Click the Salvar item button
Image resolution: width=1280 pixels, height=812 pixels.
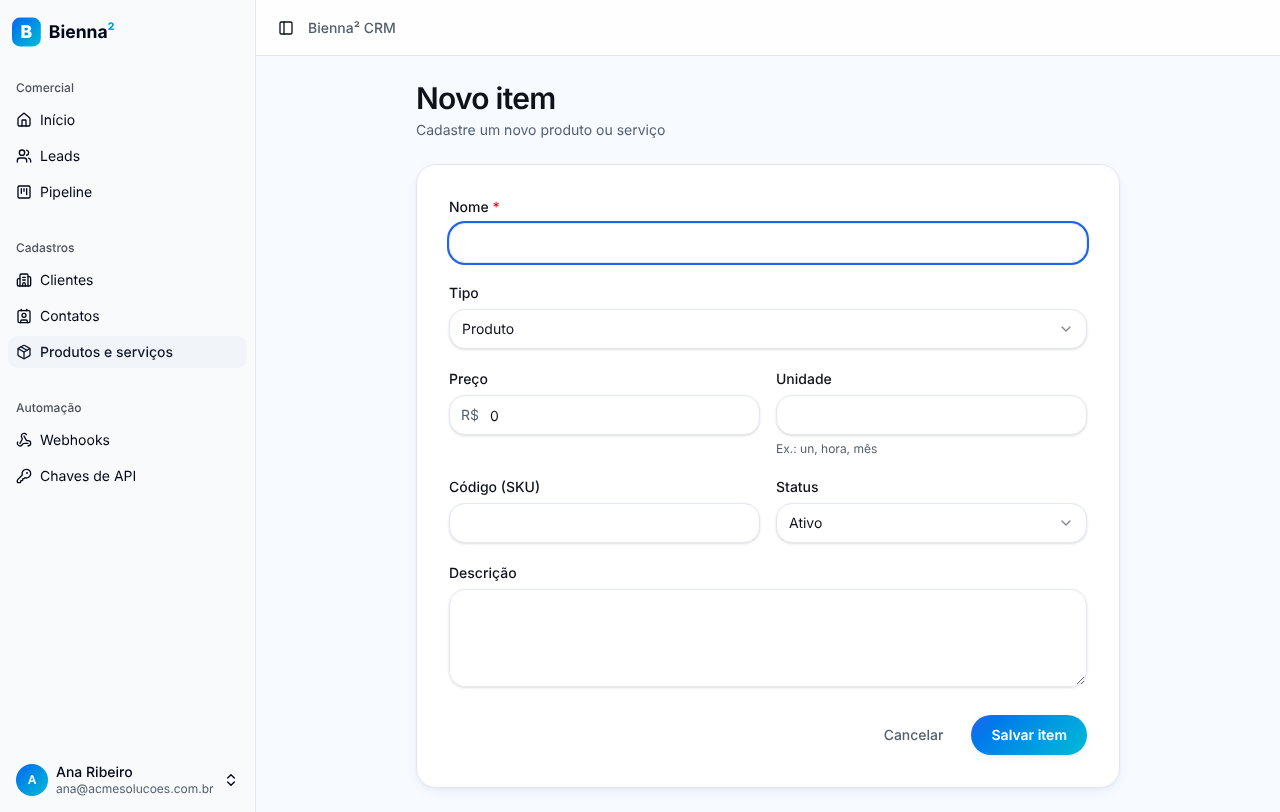(1029, 735)
